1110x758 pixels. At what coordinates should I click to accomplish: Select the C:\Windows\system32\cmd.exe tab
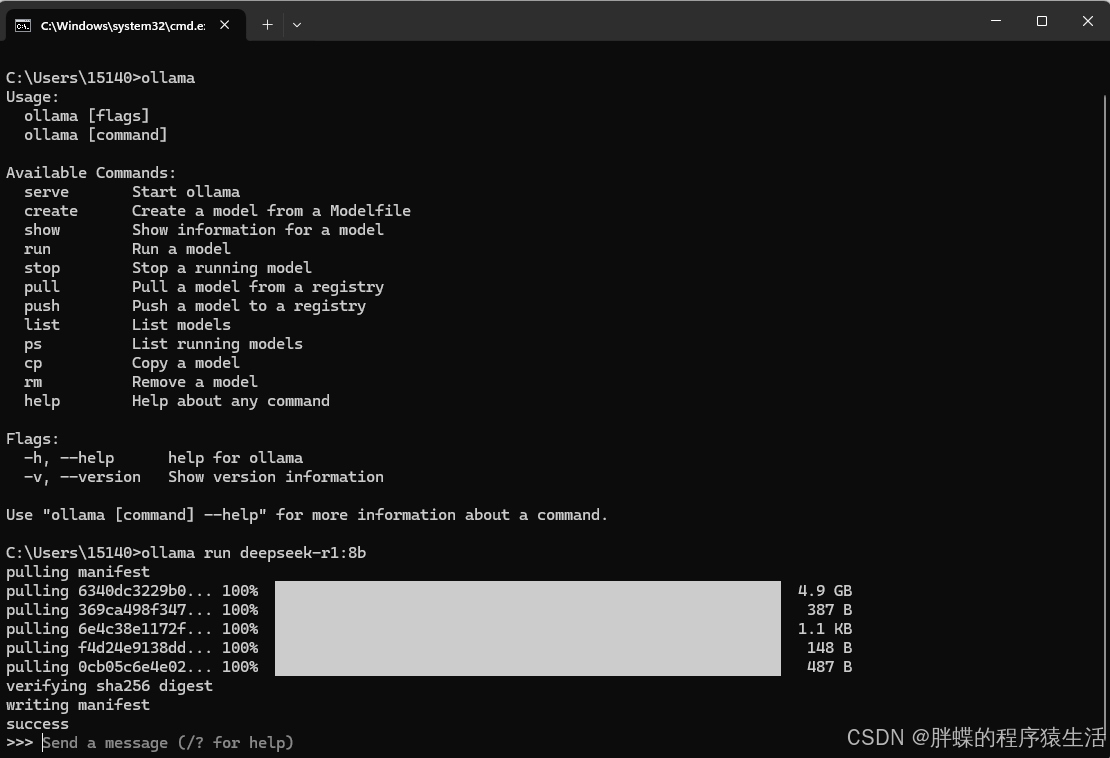126,25
